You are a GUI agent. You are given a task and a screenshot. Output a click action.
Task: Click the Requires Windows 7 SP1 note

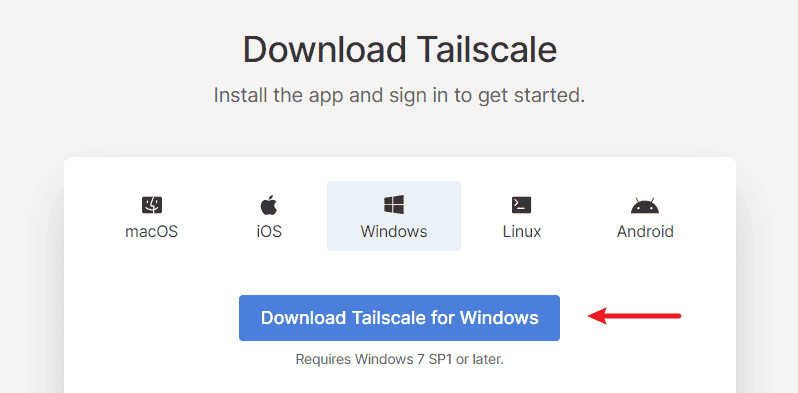click(x=400, y=359)
